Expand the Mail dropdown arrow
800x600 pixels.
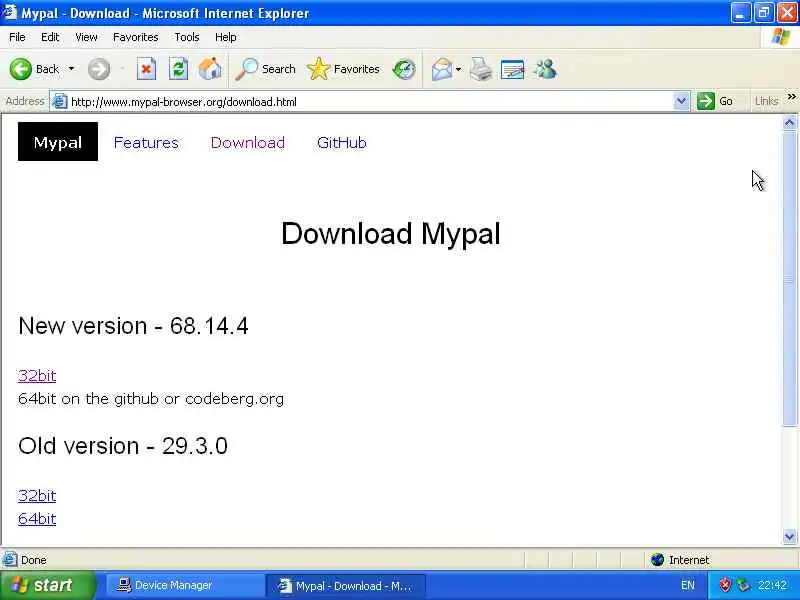(458, 69)
